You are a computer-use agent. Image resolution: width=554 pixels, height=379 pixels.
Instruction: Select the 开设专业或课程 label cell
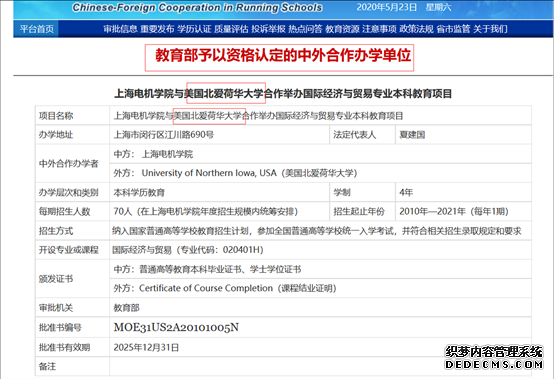click(72, 250)
